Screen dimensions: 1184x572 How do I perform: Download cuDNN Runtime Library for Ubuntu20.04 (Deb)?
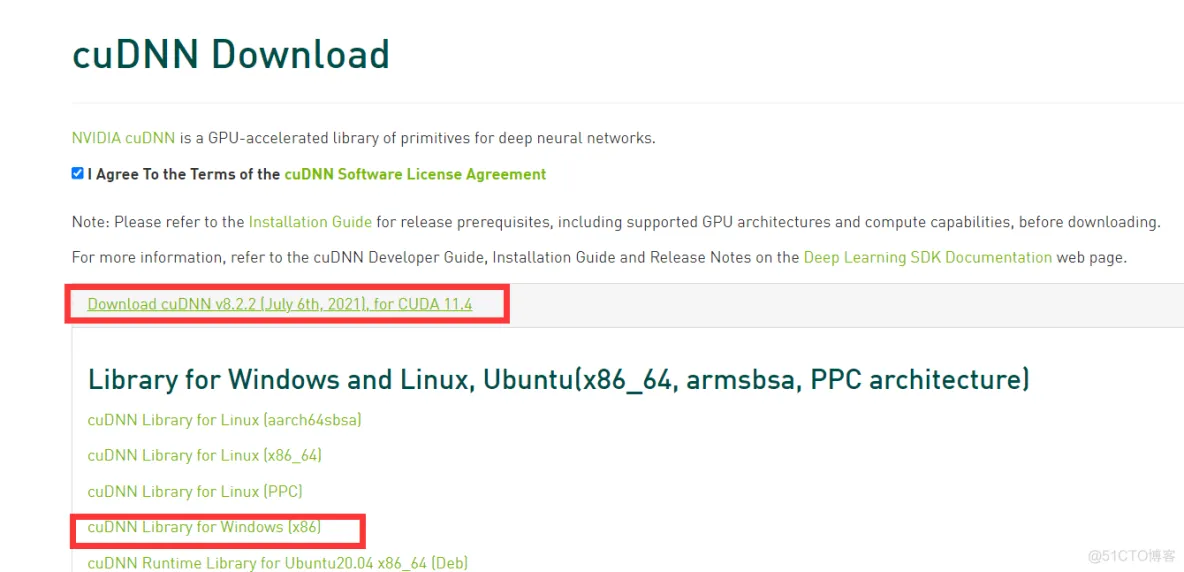(278, 563)
